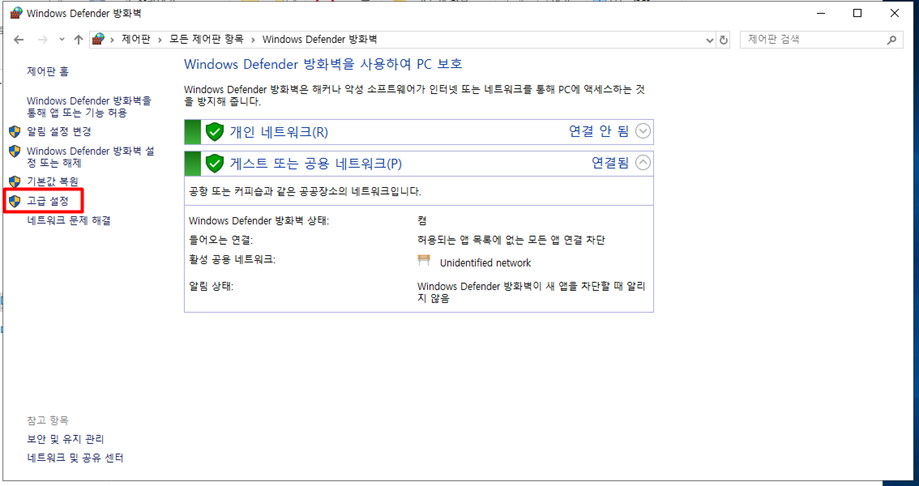Click the '게스트 또는 공용 네트워크(P)' heading
Image resolution: width=919 pixels, height=486 pixels.
pyautogui.click(x=316, y=164)
